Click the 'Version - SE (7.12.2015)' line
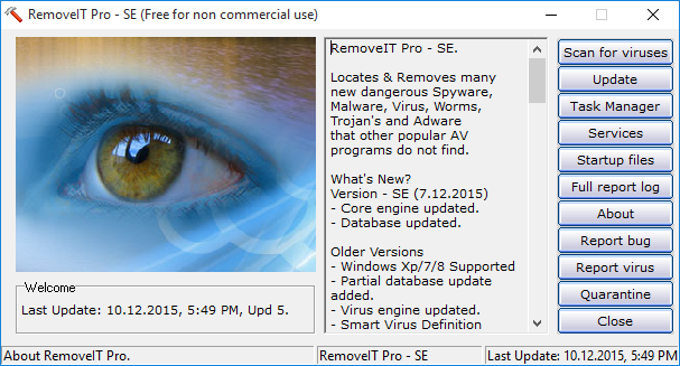680x366 pixels. [409, 193]
